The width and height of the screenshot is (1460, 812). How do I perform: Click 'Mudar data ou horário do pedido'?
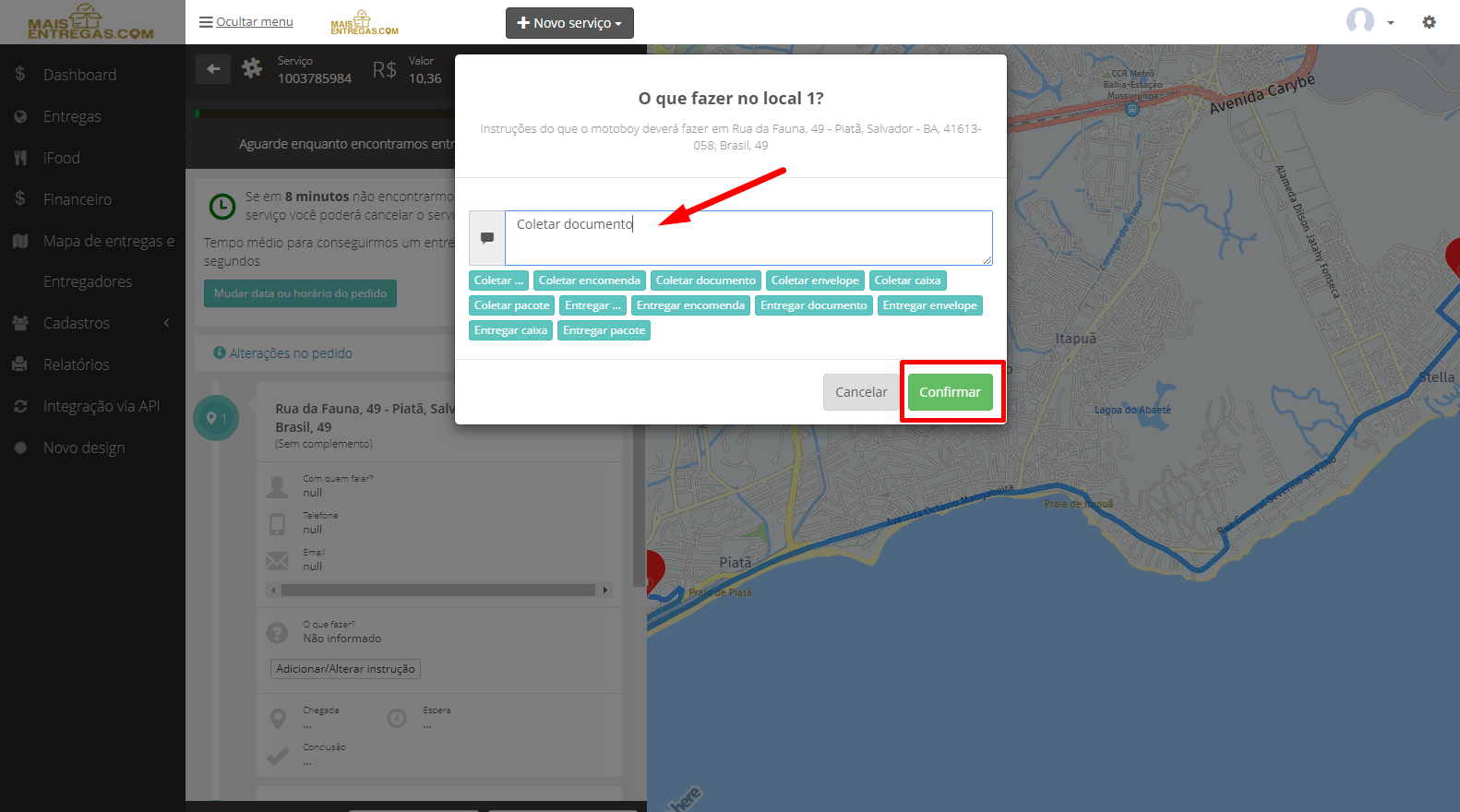pyautogui.click(x=300, y=293)
